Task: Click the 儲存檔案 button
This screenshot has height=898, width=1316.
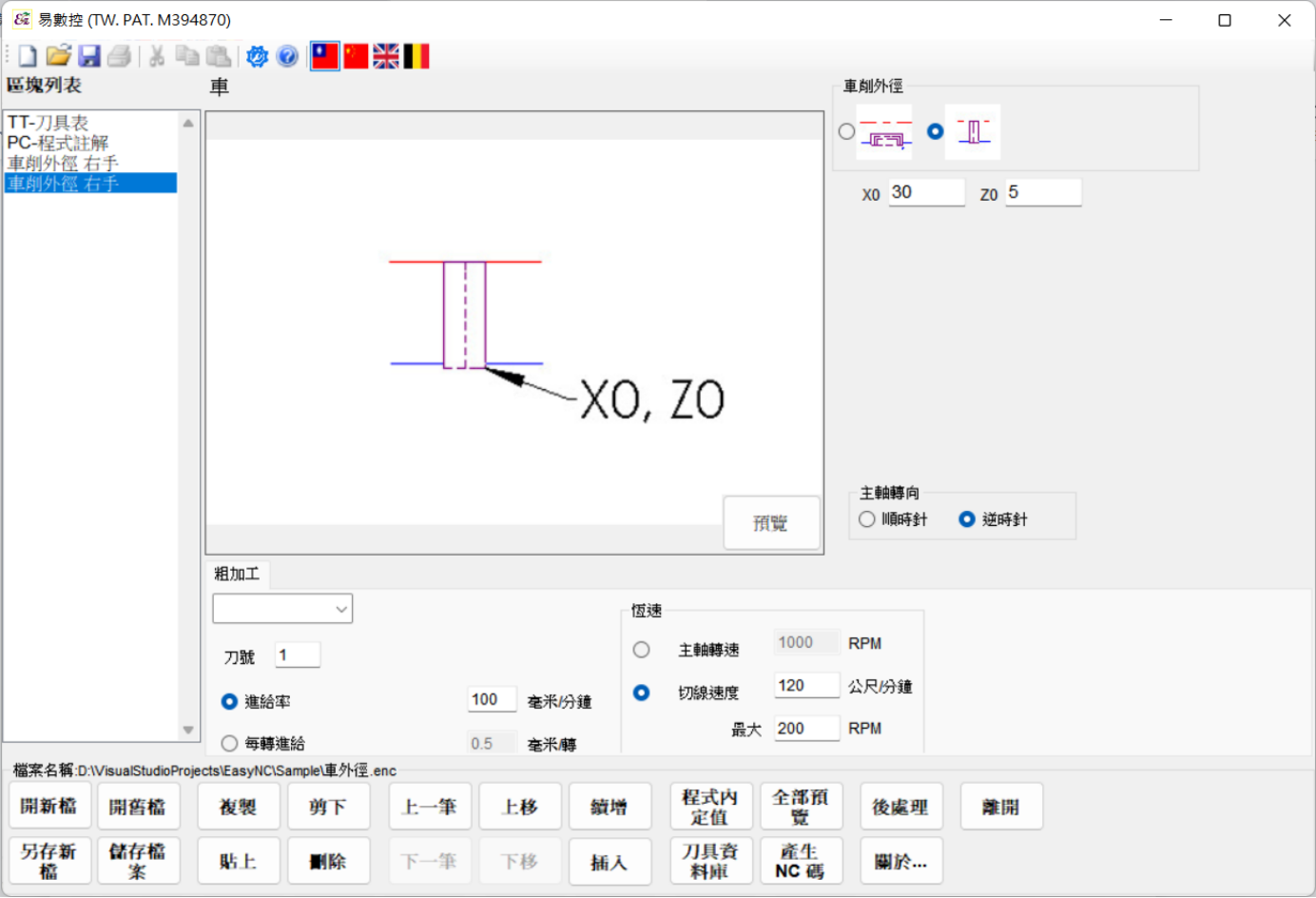Action: (x=138, y=861)
